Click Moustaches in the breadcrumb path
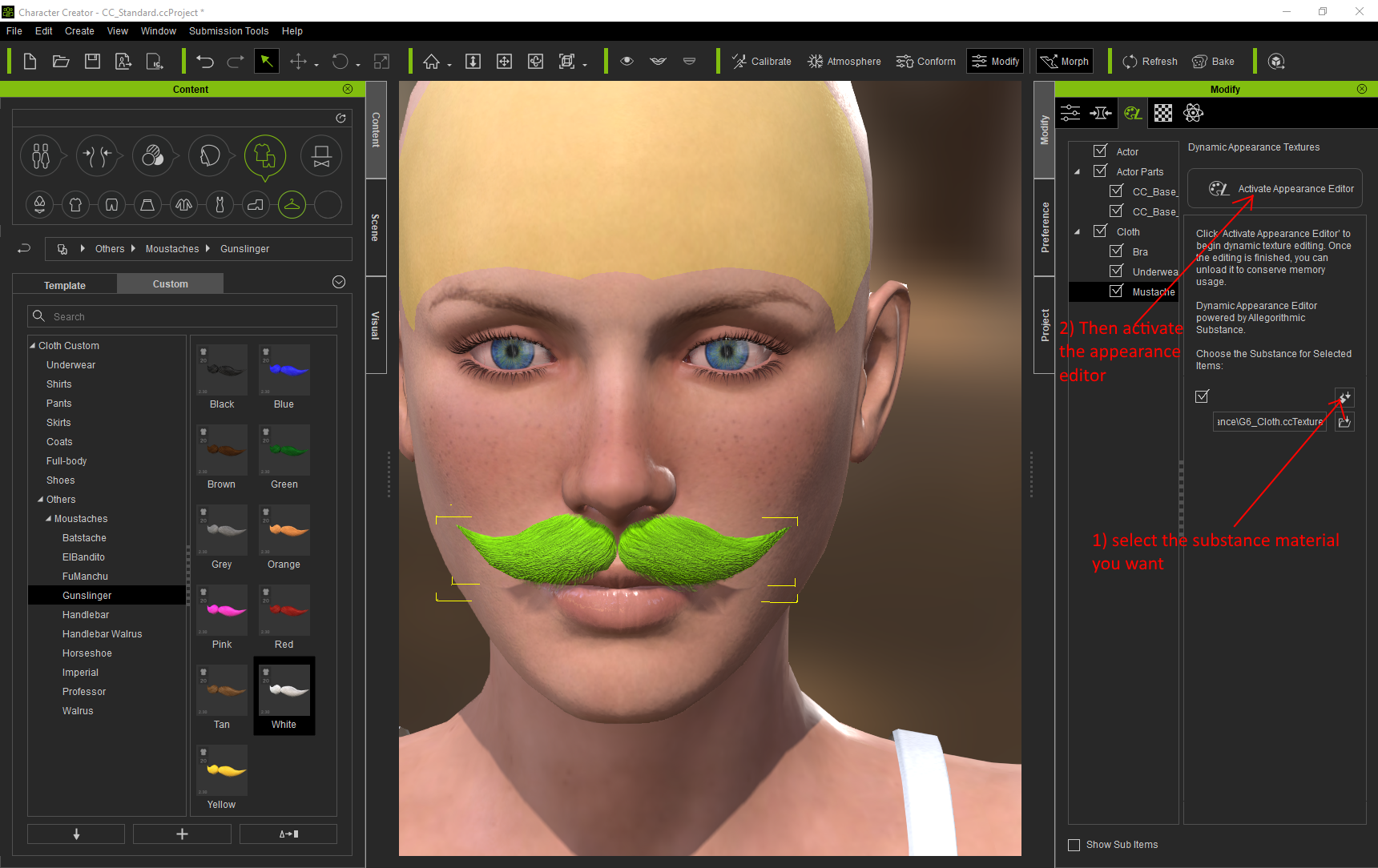 (x=172, y=249)
